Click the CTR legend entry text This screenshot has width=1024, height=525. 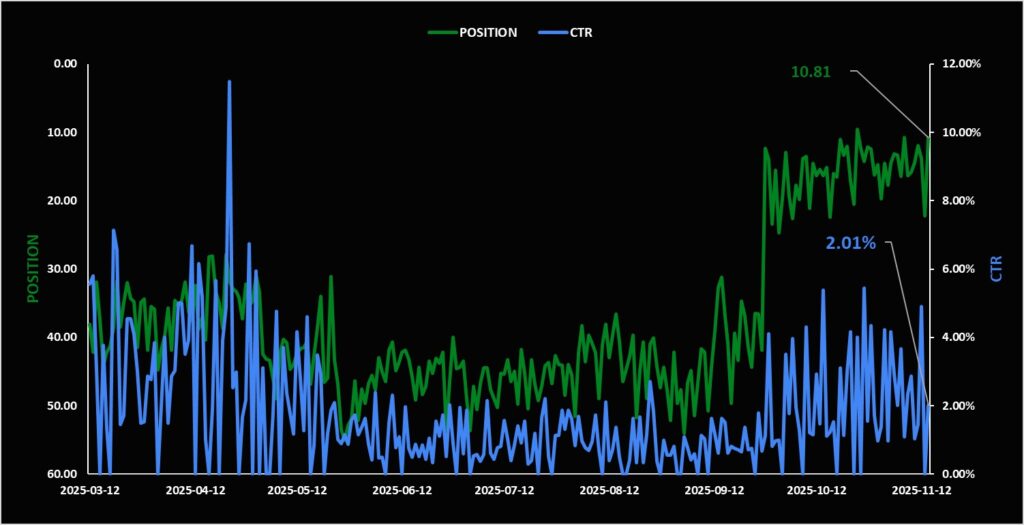pyautogui.click(x=580, y=32)
